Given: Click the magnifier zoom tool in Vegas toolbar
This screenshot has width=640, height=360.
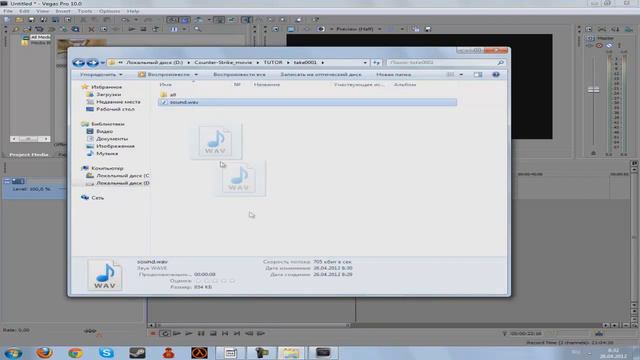Looking at the screenshot, I should pos(198,29).
